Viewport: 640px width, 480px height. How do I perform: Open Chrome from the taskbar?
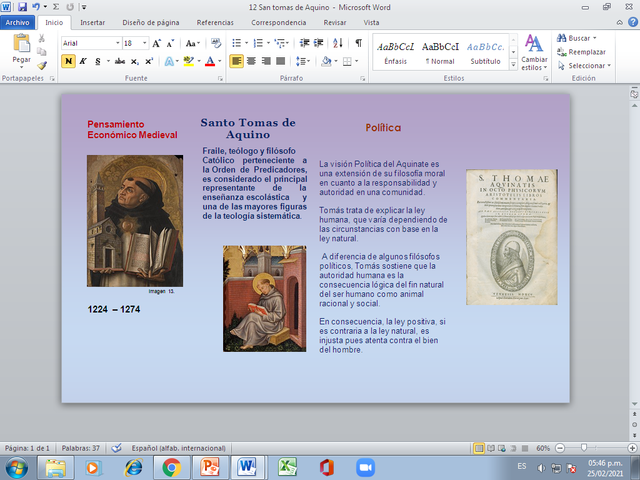coord(171,467)
